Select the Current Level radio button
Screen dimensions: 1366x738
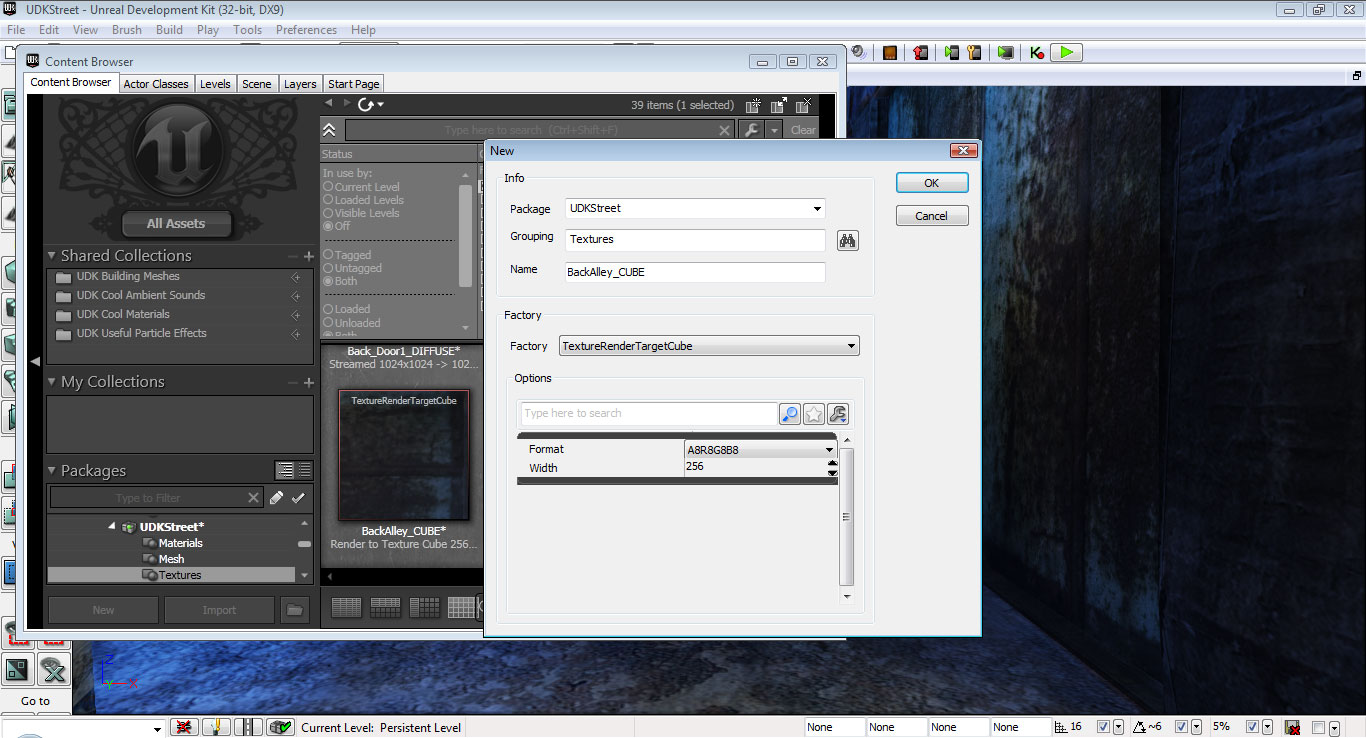pos(328,187)
